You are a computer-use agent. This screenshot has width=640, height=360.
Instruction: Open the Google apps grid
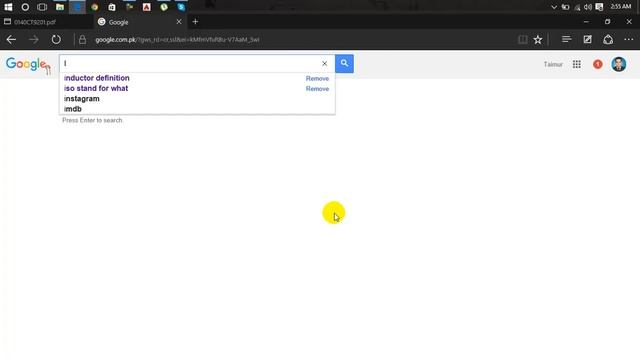[x=577, y=64]
